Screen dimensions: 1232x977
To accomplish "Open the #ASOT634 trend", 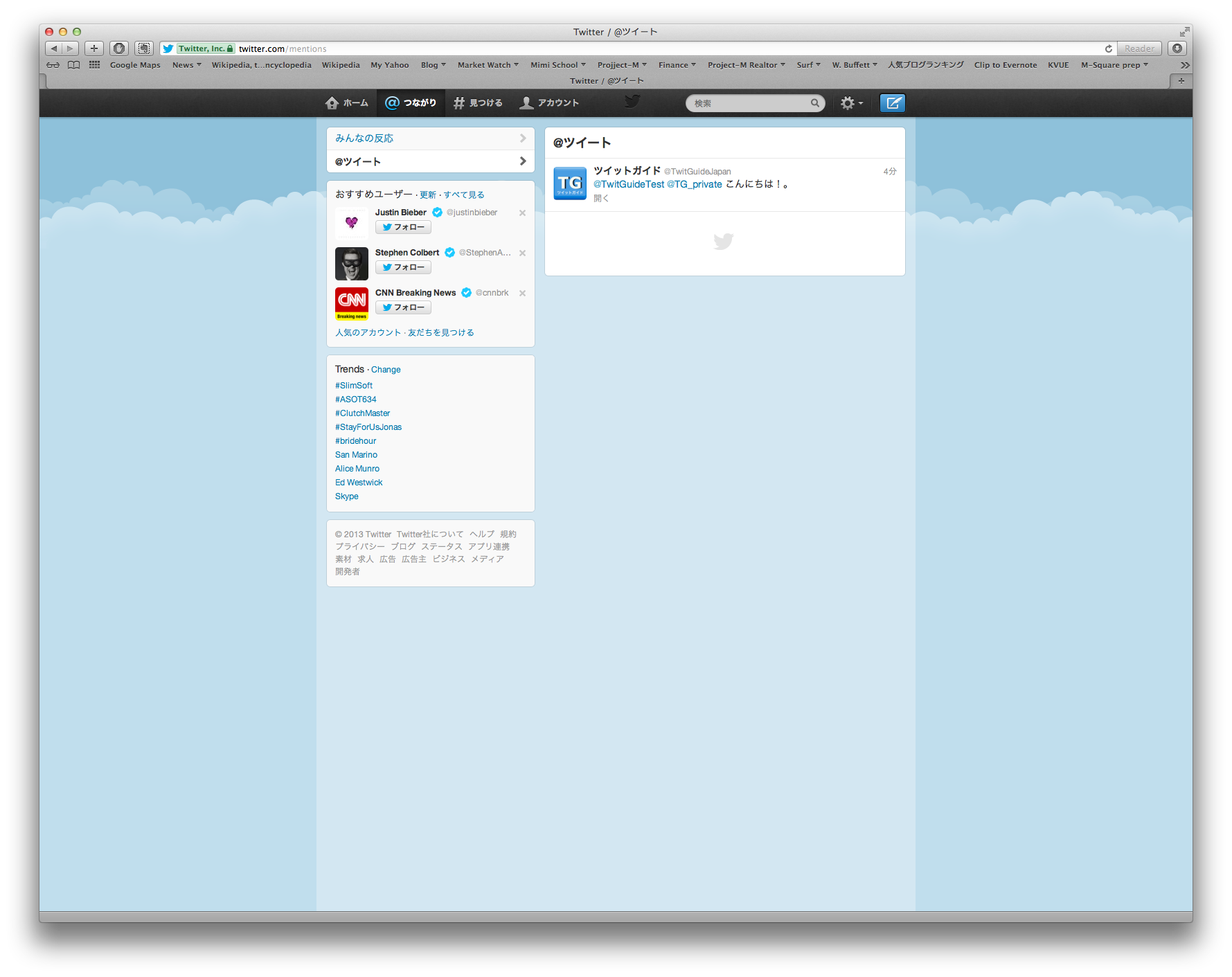I will (356, 400).
